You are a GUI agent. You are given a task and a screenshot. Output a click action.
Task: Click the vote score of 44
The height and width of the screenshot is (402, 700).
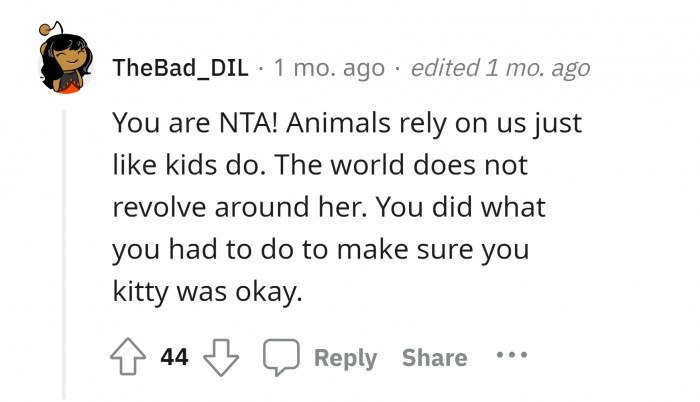(175, 357)
